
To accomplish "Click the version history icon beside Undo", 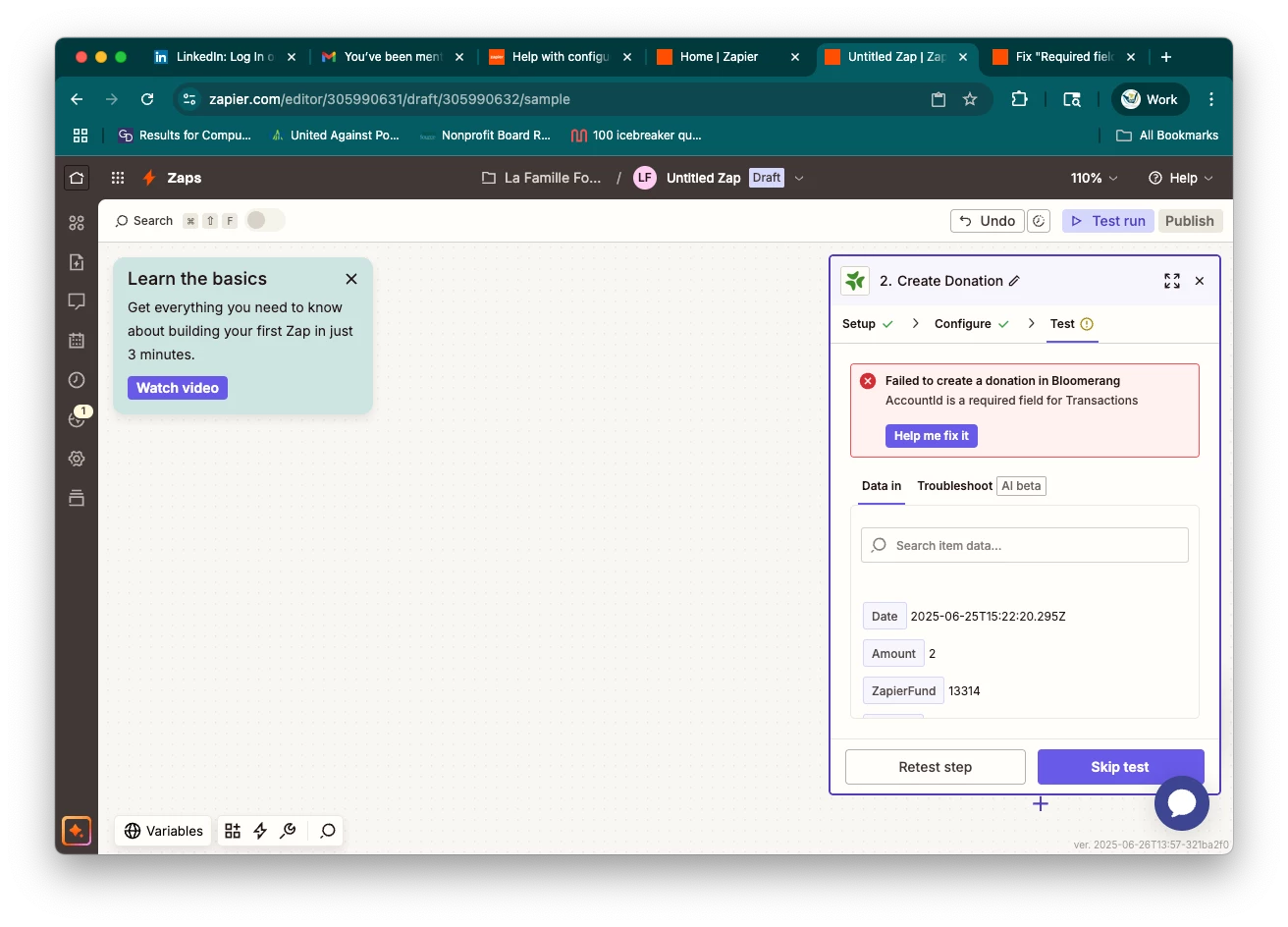I will [x=1039, y=221].
